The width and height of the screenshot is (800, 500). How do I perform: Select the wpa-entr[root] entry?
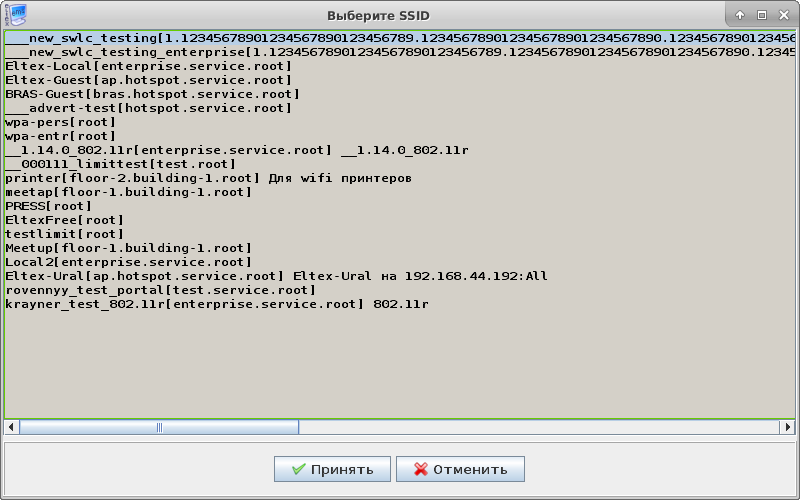400,136
